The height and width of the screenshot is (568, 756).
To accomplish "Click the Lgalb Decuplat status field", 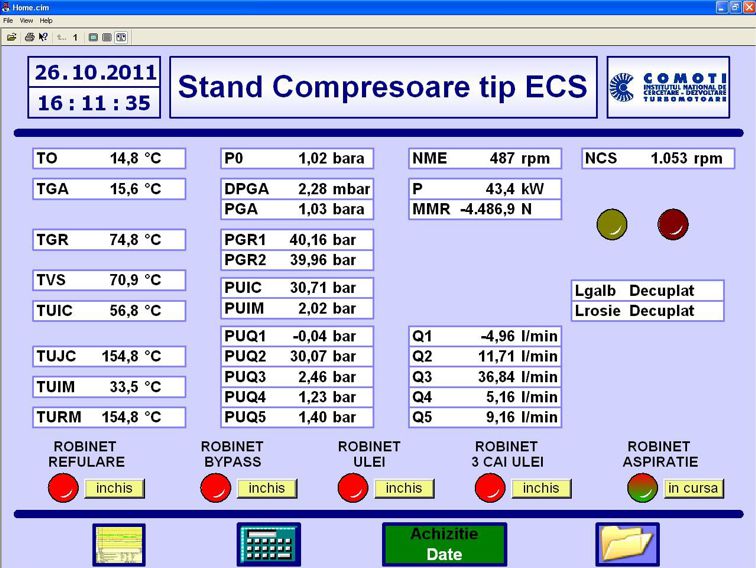I will pyautogui.click(x=648, y=291).
